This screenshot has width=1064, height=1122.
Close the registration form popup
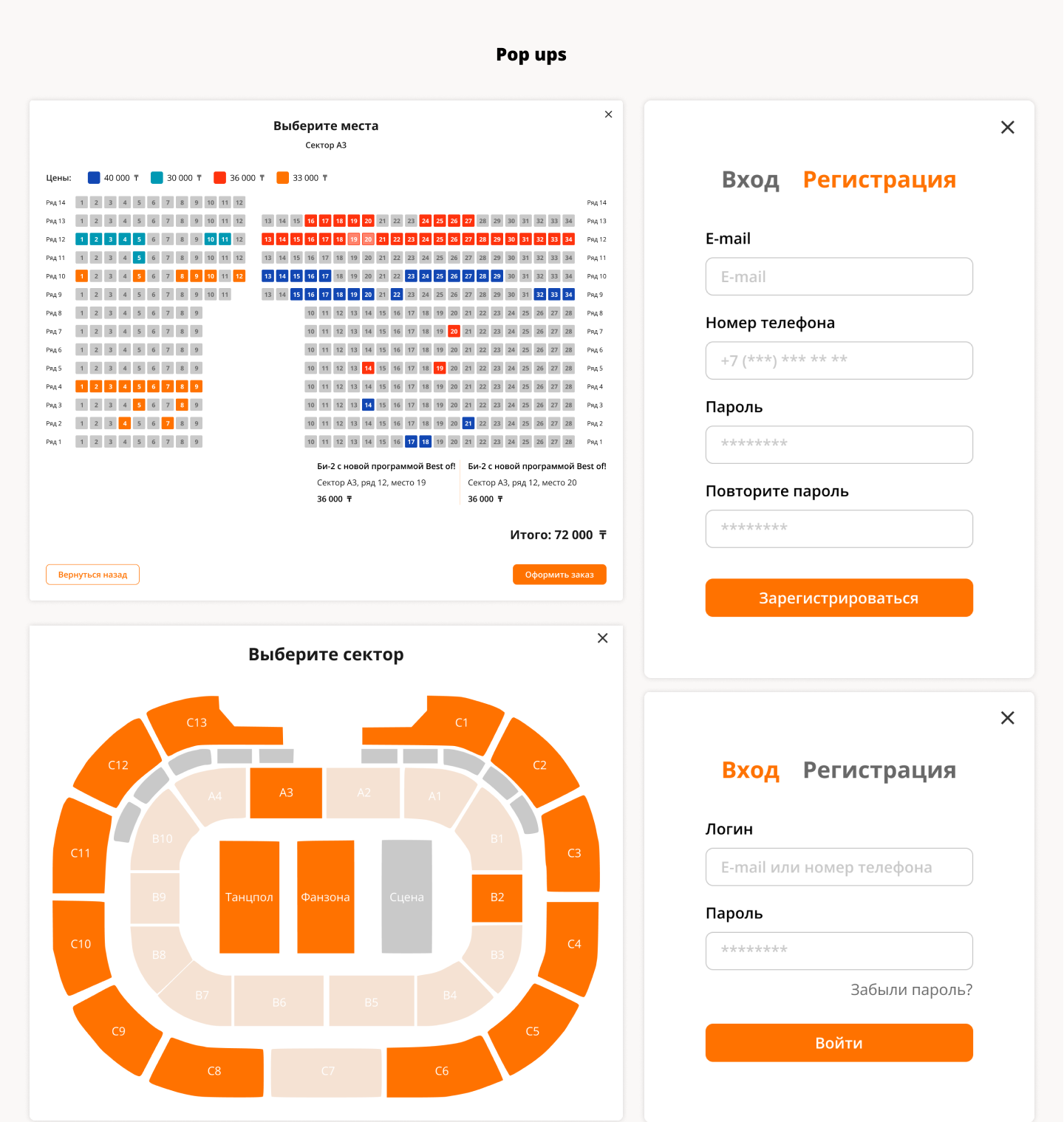(1007, 128)
